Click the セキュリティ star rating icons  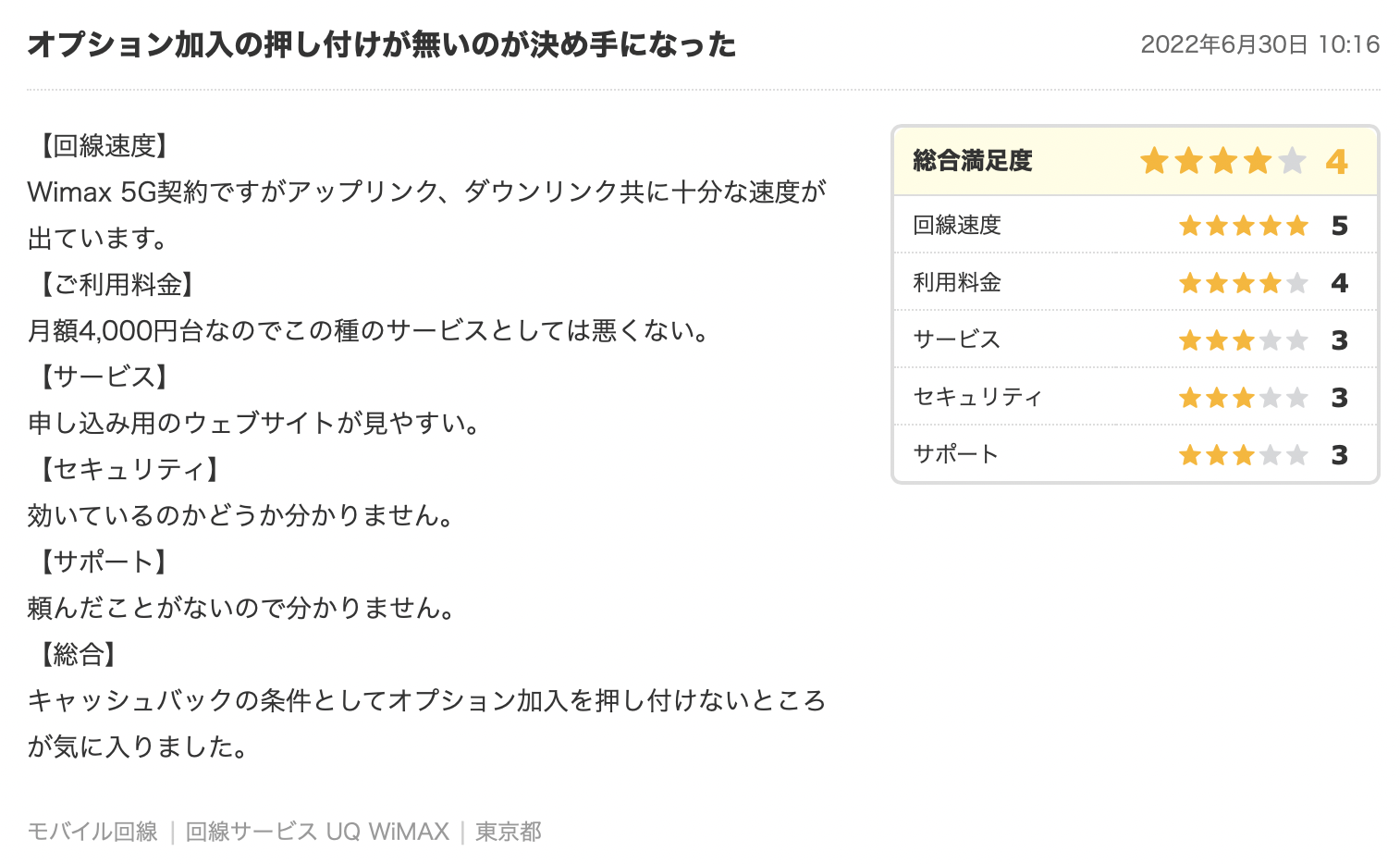(1244, 398)
